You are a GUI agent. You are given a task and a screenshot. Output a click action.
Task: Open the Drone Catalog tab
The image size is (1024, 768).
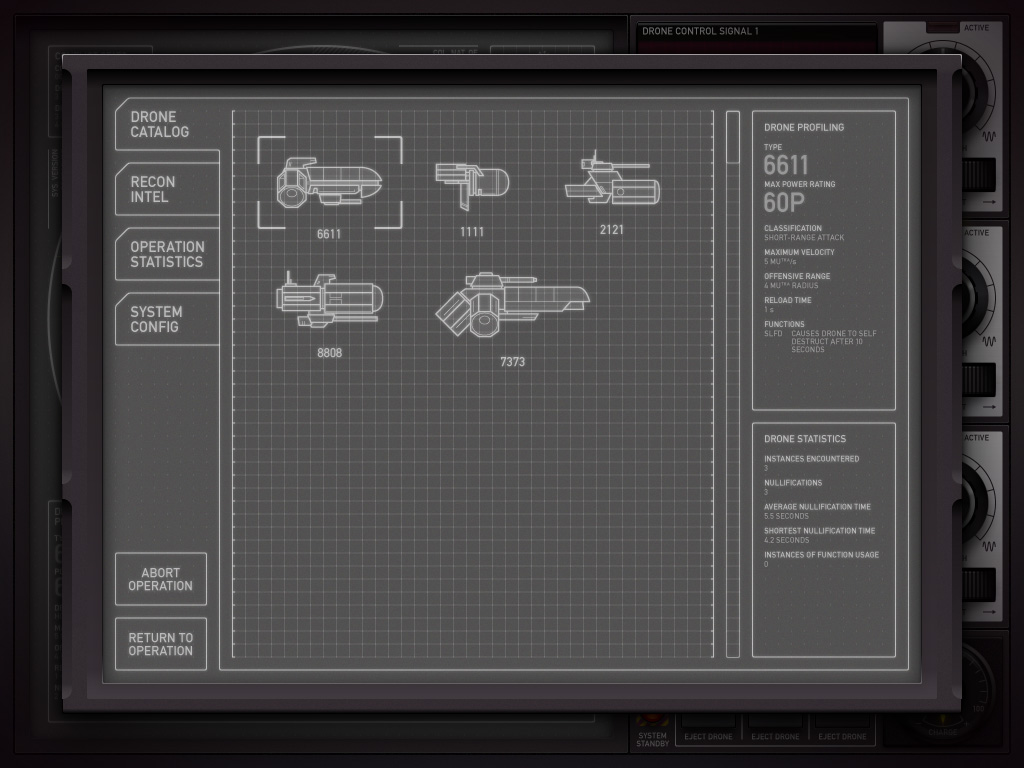click(x=165, y=124)
